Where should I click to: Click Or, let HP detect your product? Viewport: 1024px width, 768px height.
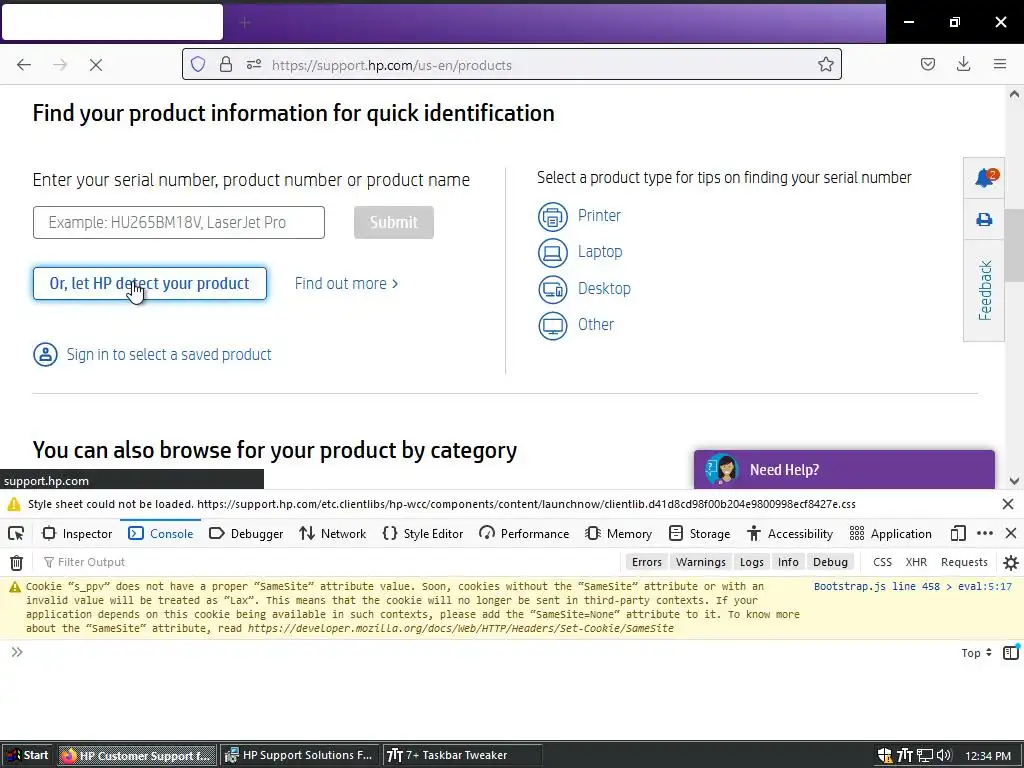(x=150, y=283)
